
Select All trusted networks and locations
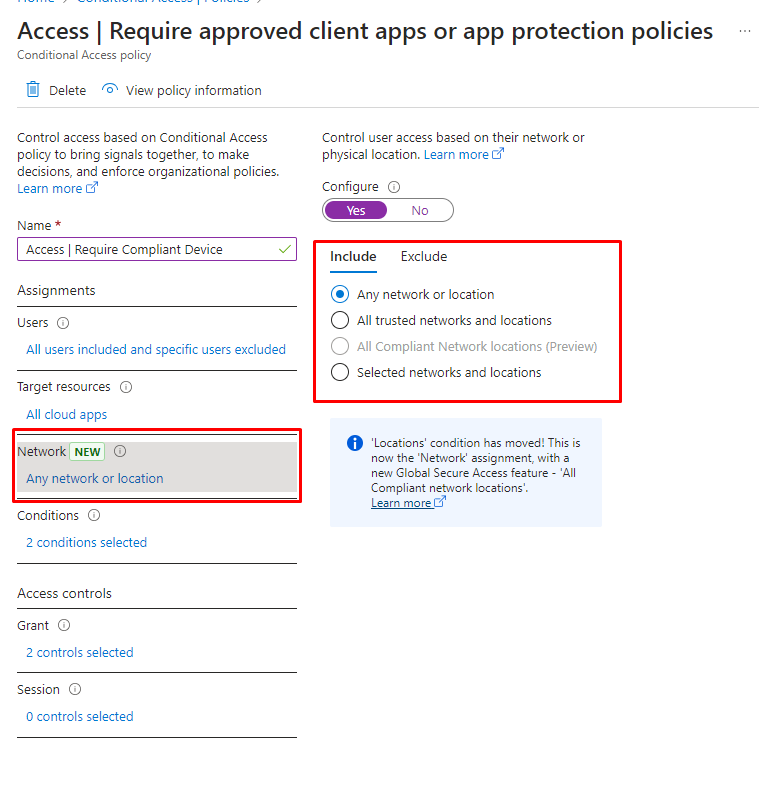coord(339,320)
